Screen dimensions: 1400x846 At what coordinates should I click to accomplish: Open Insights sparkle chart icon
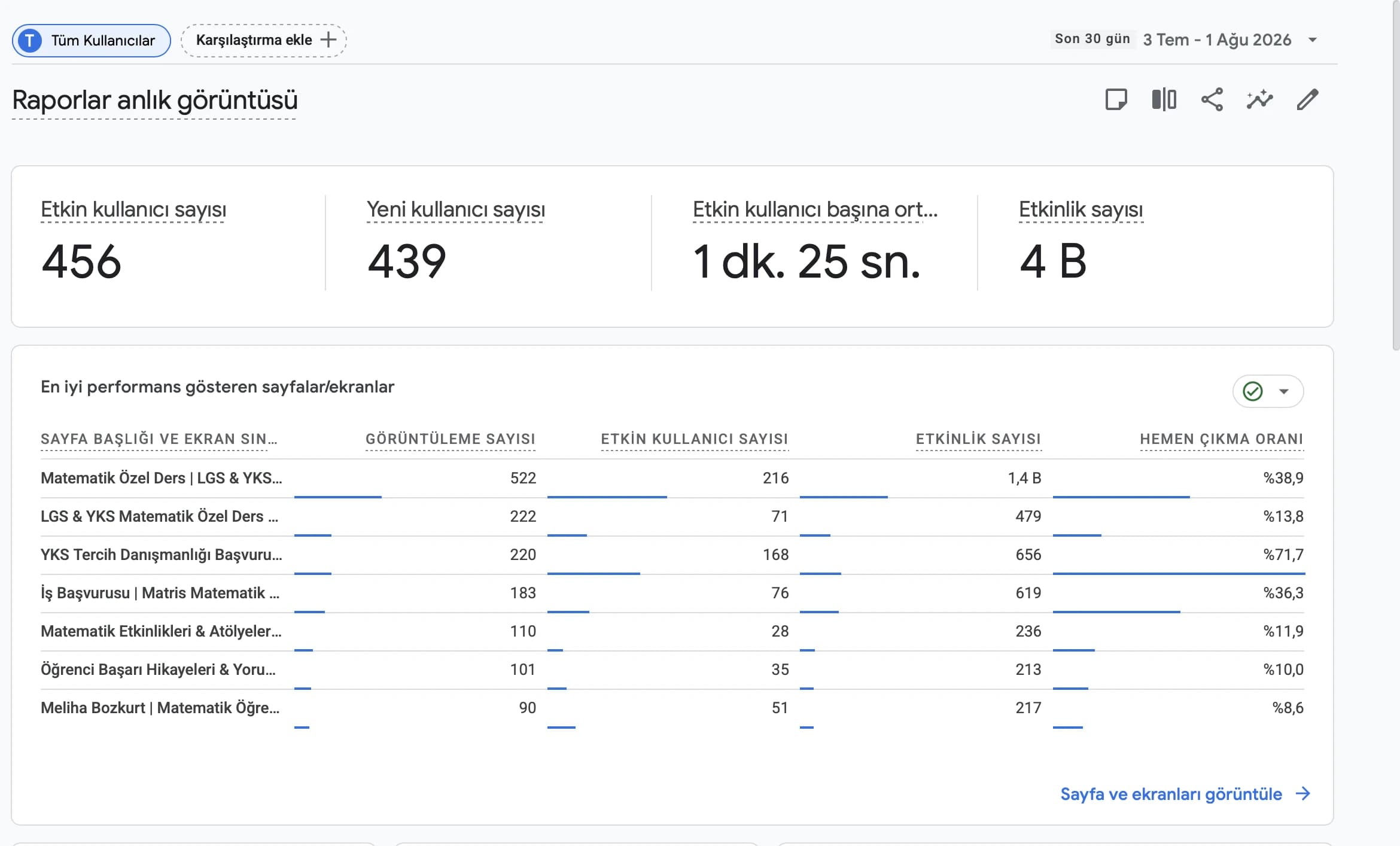[x=1260, y=99]
